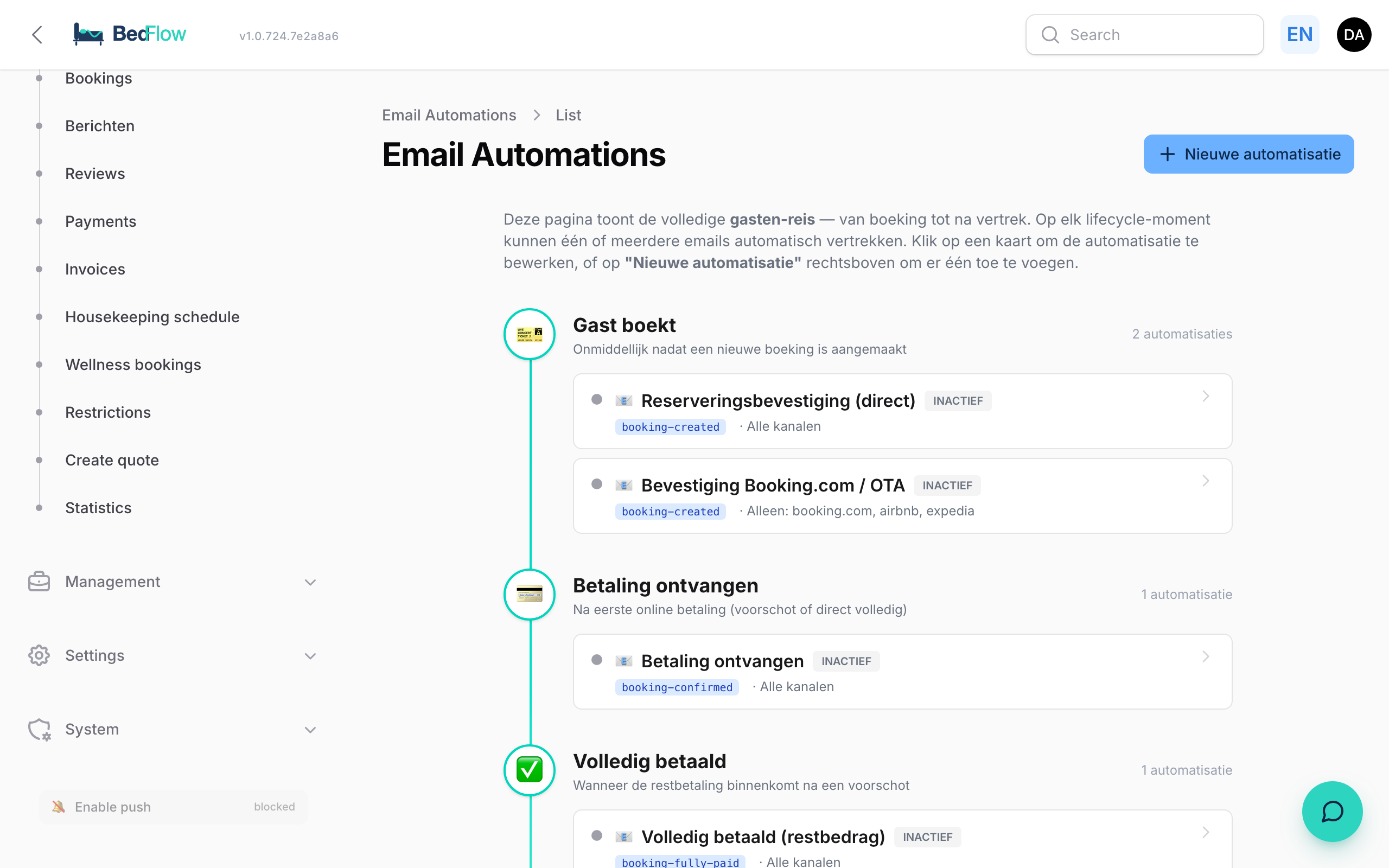
Task: Click booking-created tag on Reserveringsbevestiging (direct)
Action: tap(671, 427)
